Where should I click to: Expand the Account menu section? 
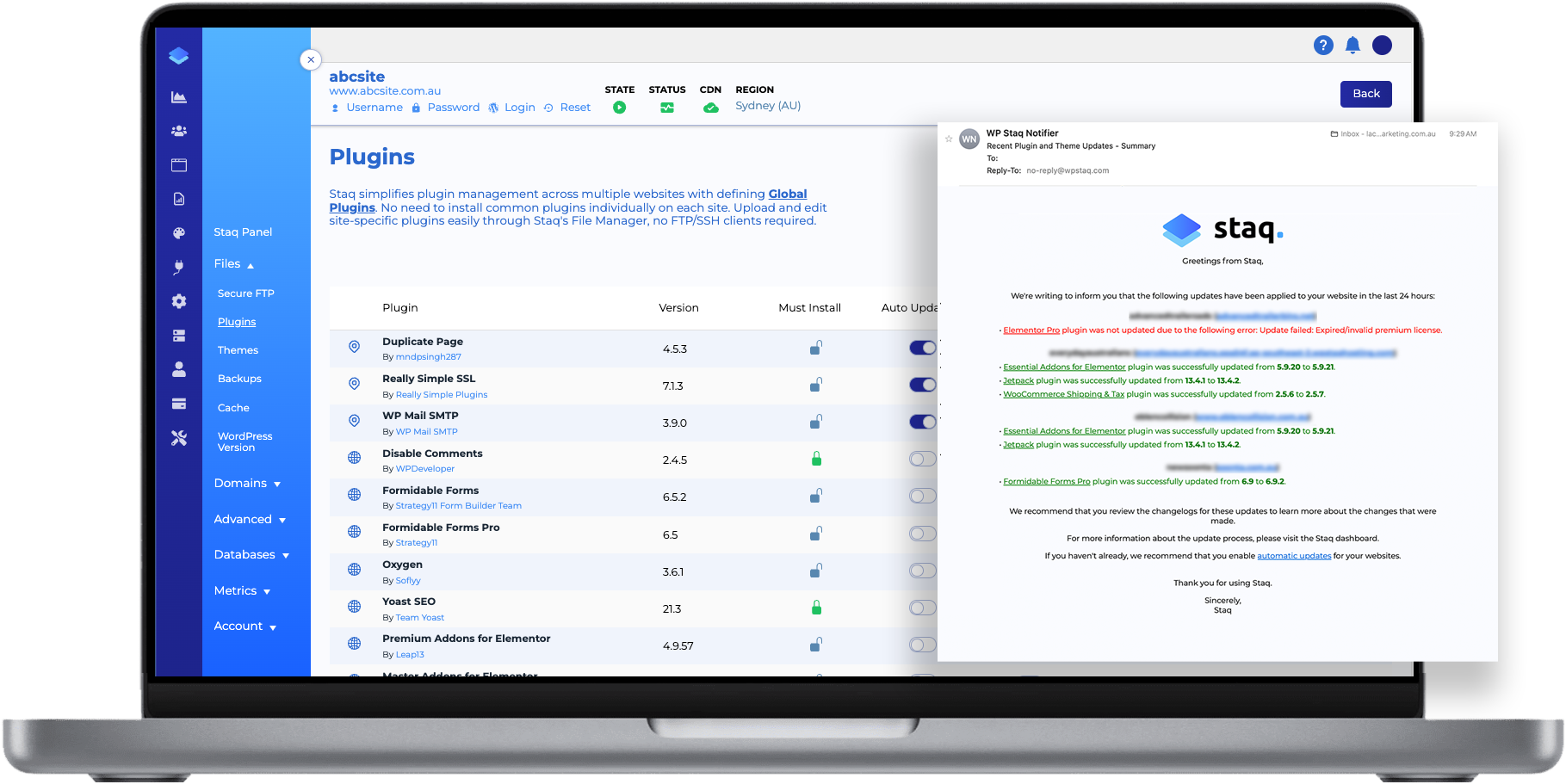tap(245, 627)
